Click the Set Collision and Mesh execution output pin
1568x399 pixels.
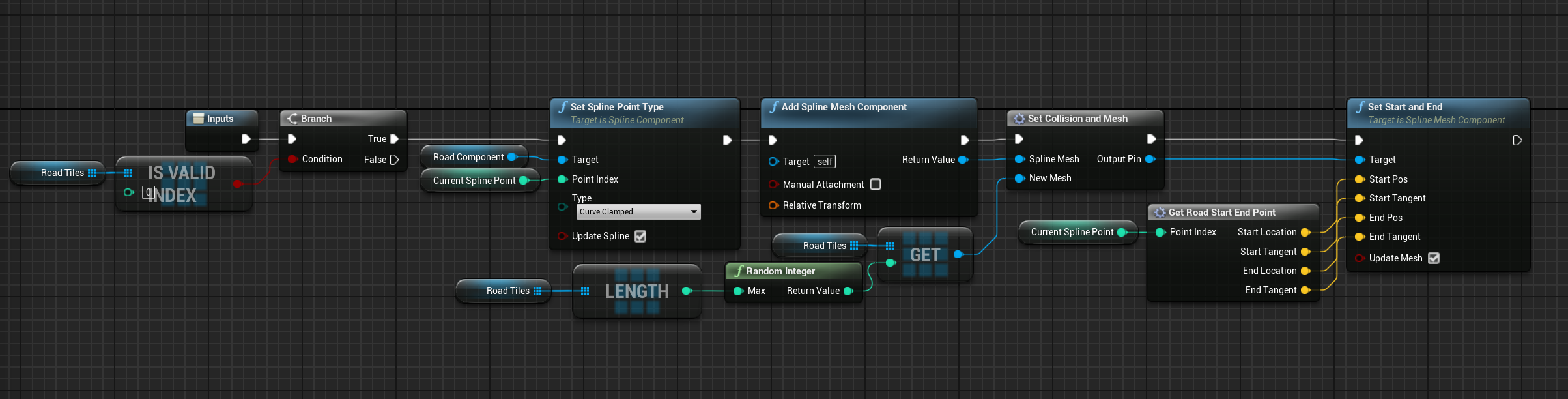pyautogui.click(x=1151, y=139)
